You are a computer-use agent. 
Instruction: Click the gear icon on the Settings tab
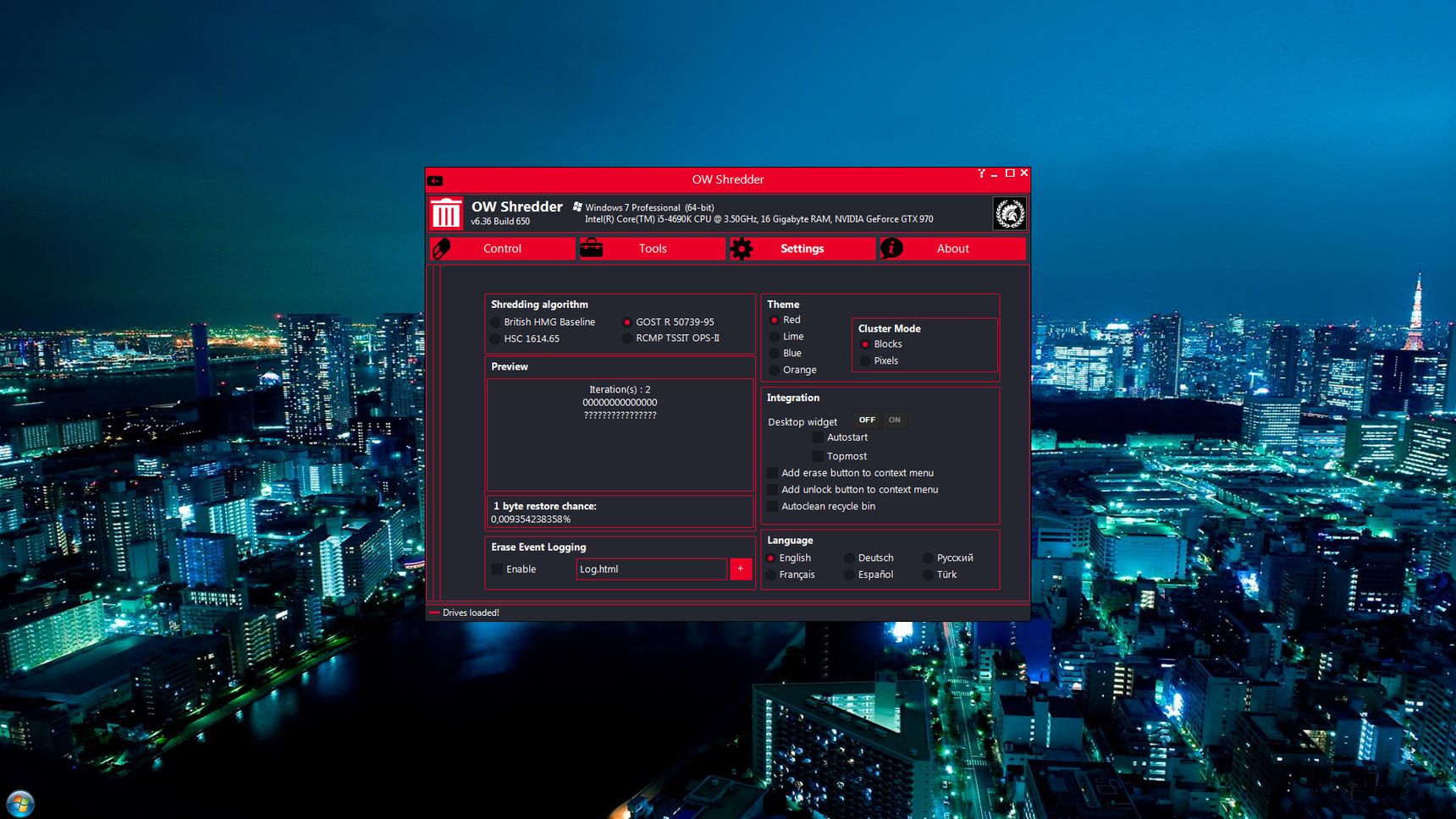(742, 249)
